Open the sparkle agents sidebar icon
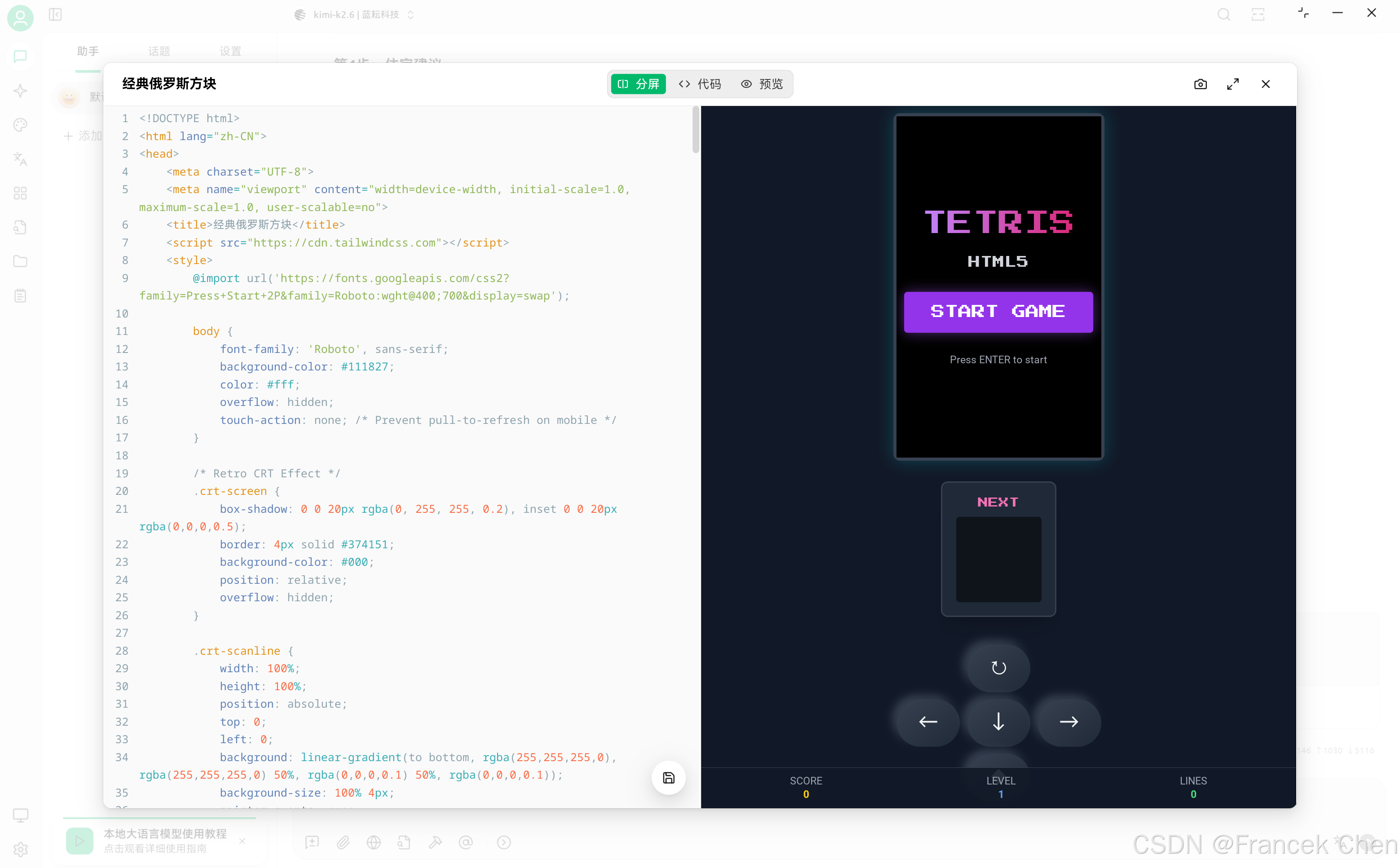This screenshot has height=868, width=1400. 20,91
